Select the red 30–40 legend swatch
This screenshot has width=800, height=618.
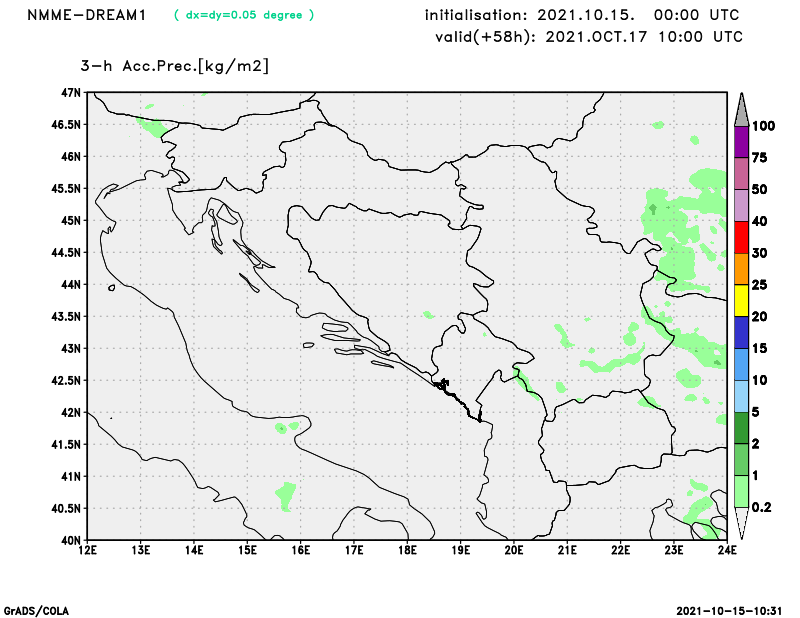click(741, 237)
